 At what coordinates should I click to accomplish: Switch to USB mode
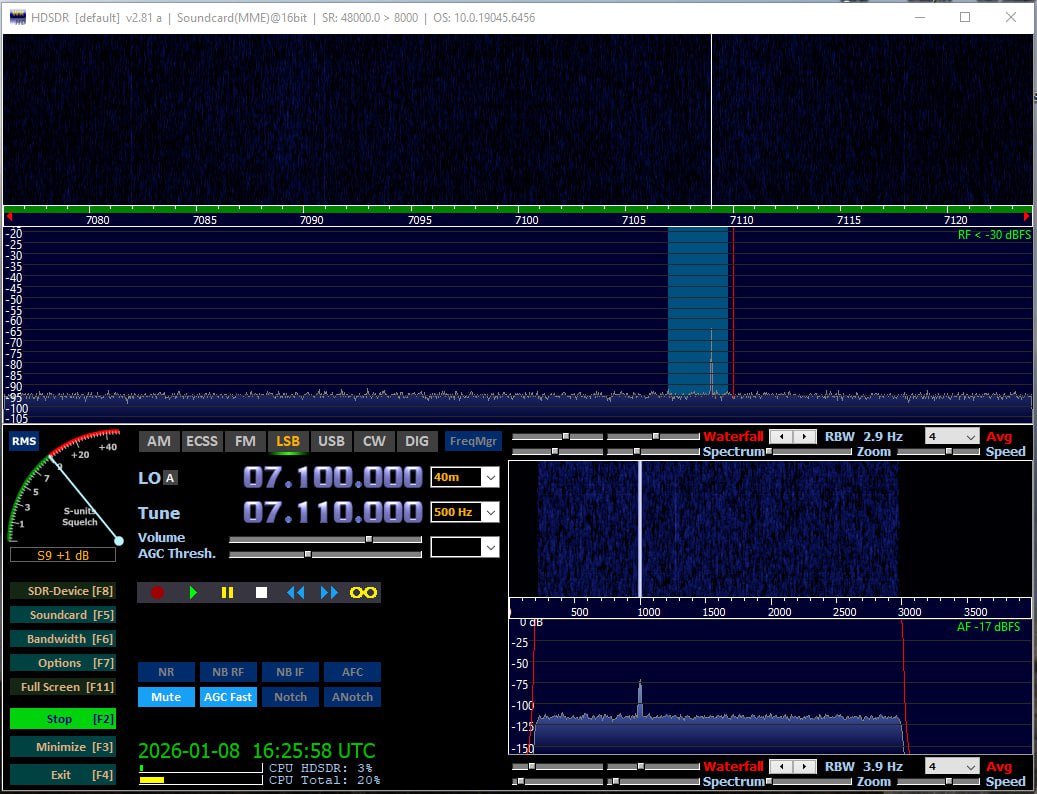(331, 441)
